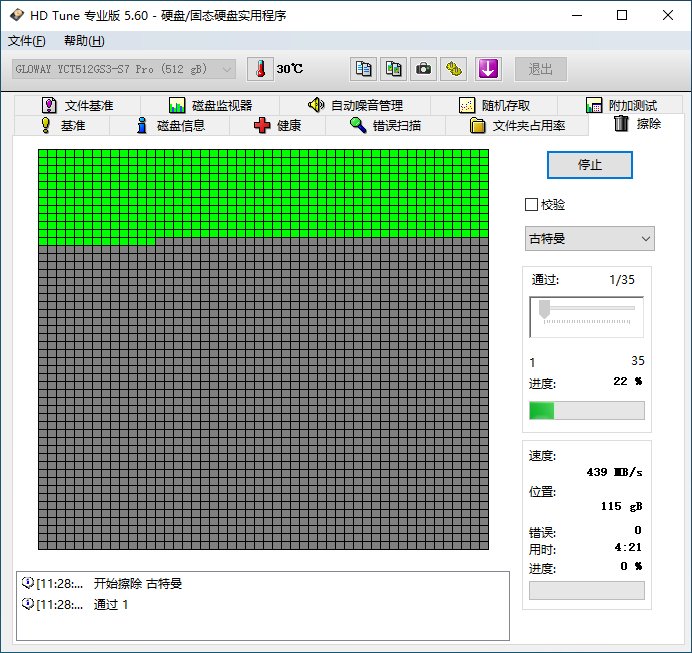This screenshot has height=653, width=692.
Task: Open the 基准 tab
Action: (x=62, y=125)
